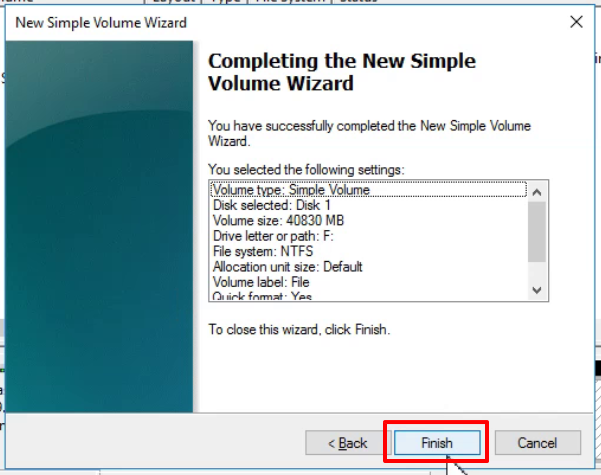601x475 pixels.
Task: Select the Volume size: 40830 MB entry
Action: (x=278, y=220)
